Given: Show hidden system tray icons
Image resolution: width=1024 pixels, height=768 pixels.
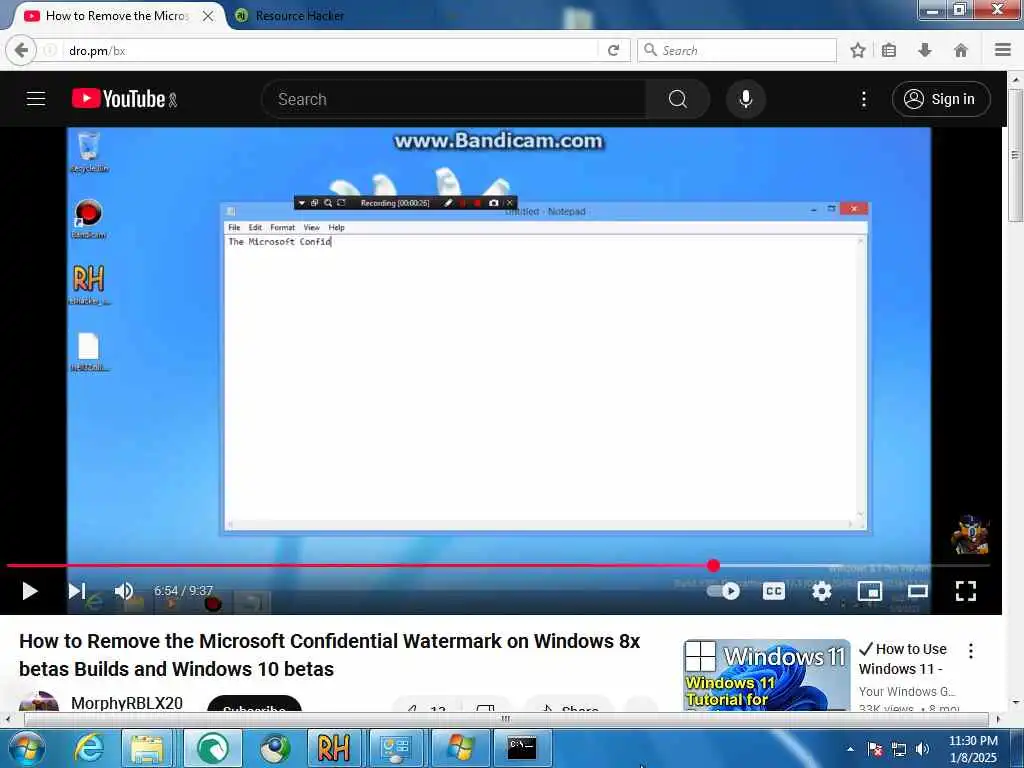Looking at the screenshot, I should tap(850, 749).
